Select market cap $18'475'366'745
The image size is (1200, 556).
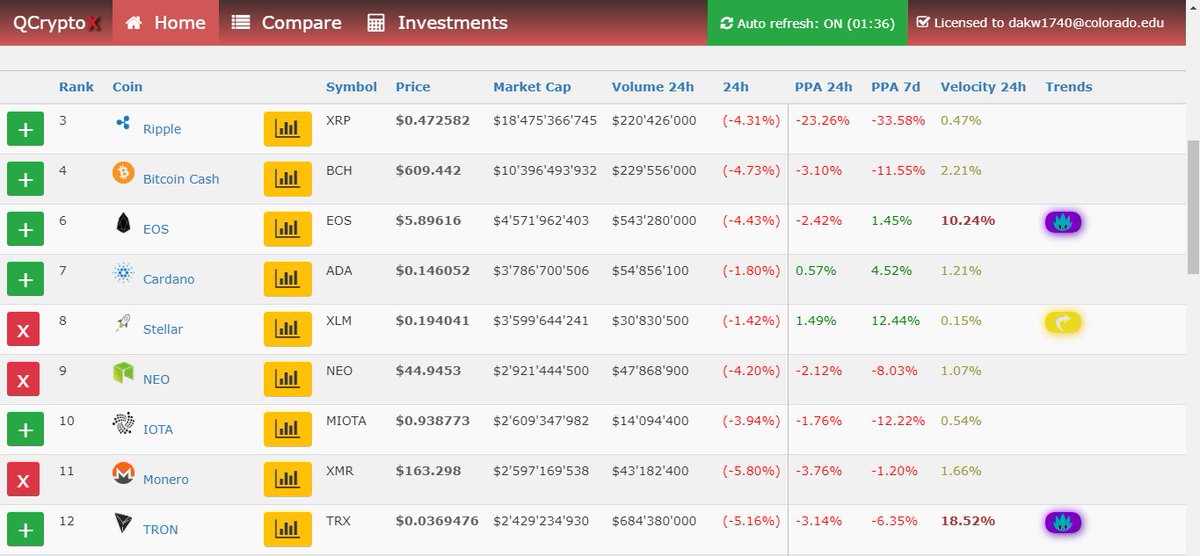tap(545, 120)
